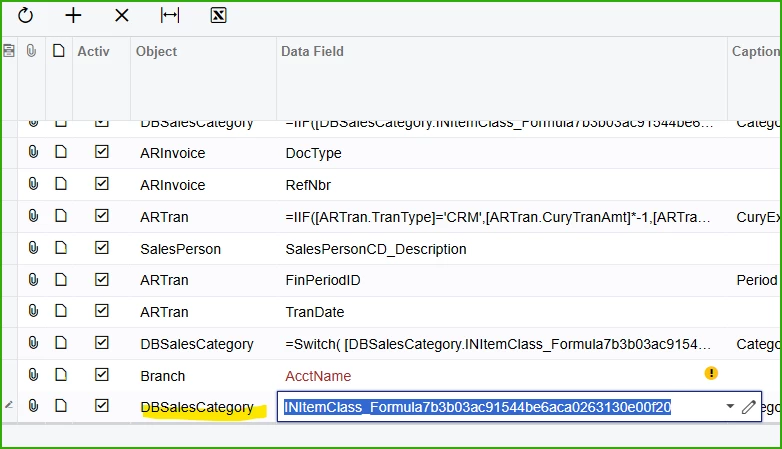Toggle Active checkbox for ARInvoice RefNbr
The image size is (782, 449).
tap(102, 184)
